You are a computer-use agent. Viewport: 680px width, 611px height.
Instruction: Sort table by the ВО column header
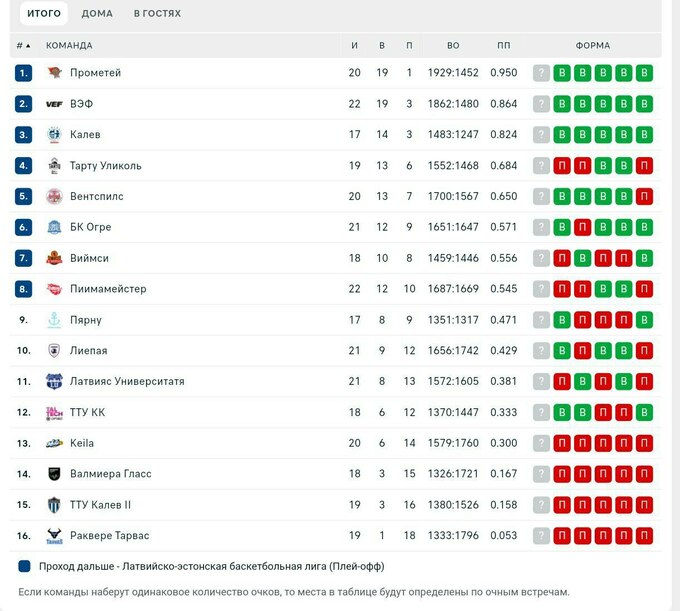(x=453, y=46)
